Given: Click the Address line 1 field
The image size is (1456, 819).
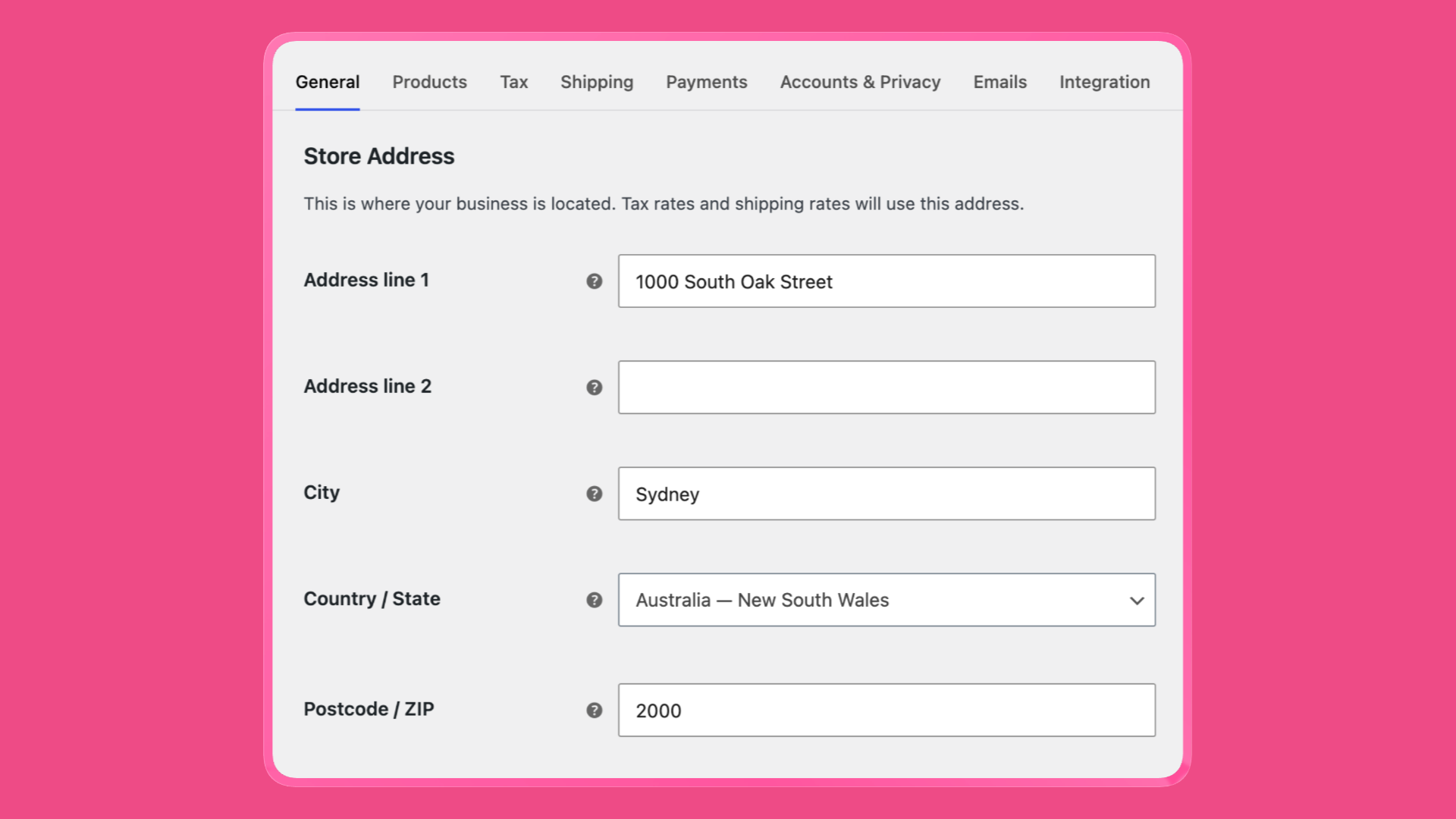Looking at the screenshot, I should [886, 281].
